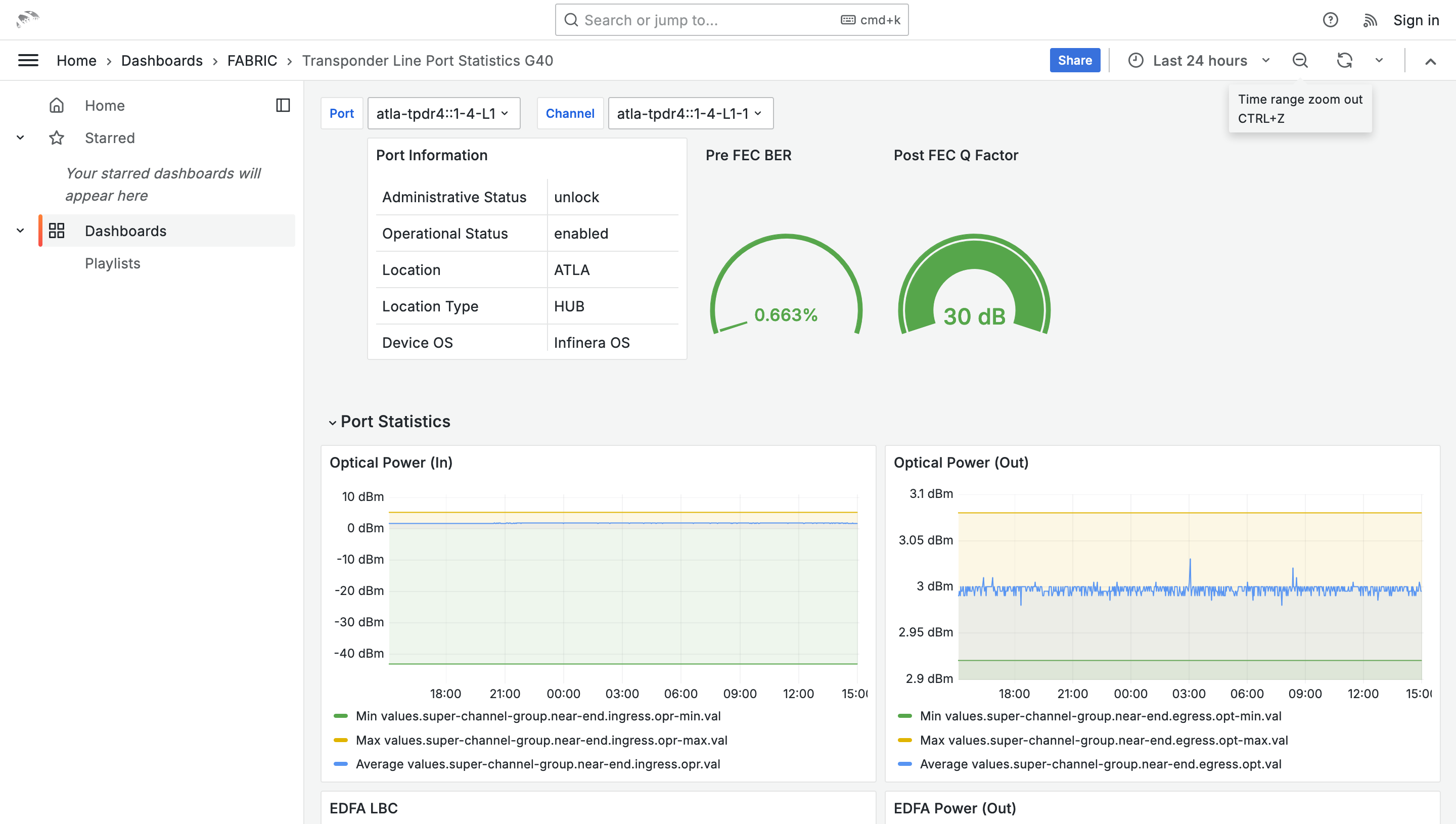The width and height of the screenshot is (1456, 824).
Task: Open the Channel atla-tpdr4::1-4-L1-1 dropdown
Action: [690, 114]
